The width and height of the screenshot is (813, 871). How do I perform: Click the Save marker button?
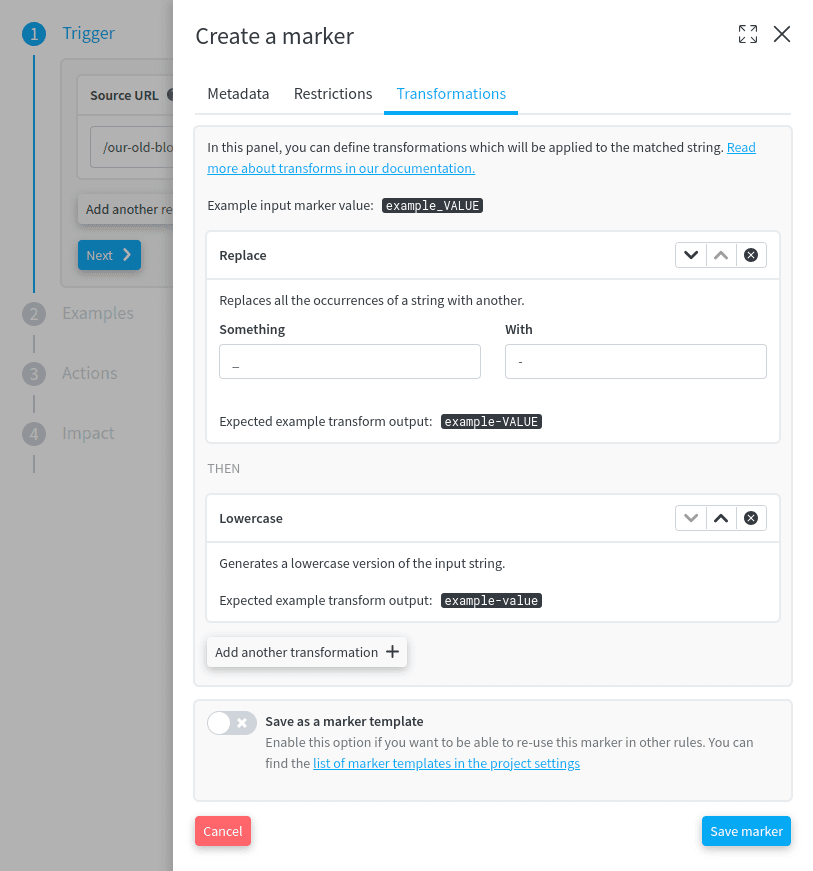click(x=746, y=831)
